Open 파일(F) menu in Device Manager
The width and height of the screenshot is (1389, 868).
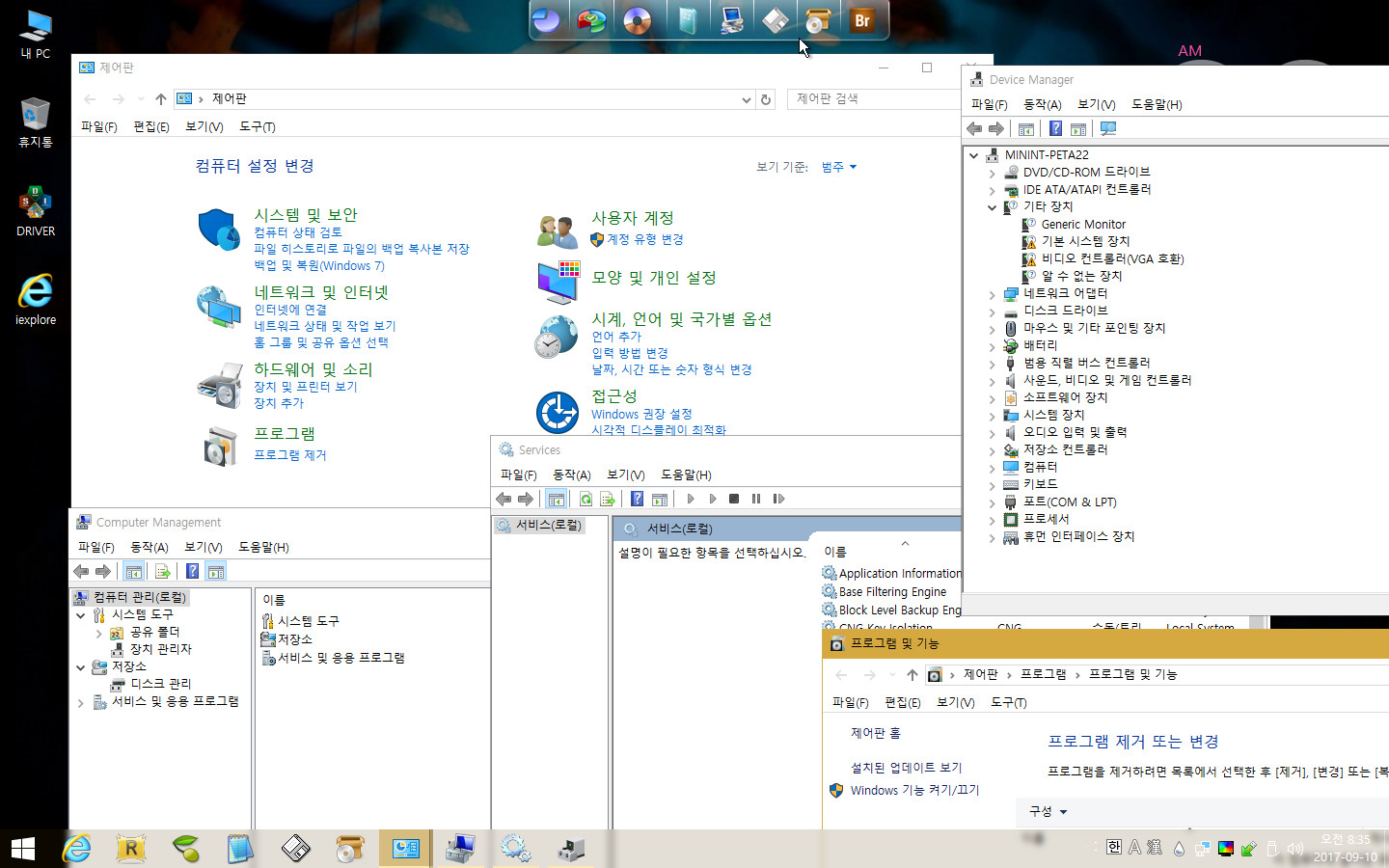click(x=989, y=104)
